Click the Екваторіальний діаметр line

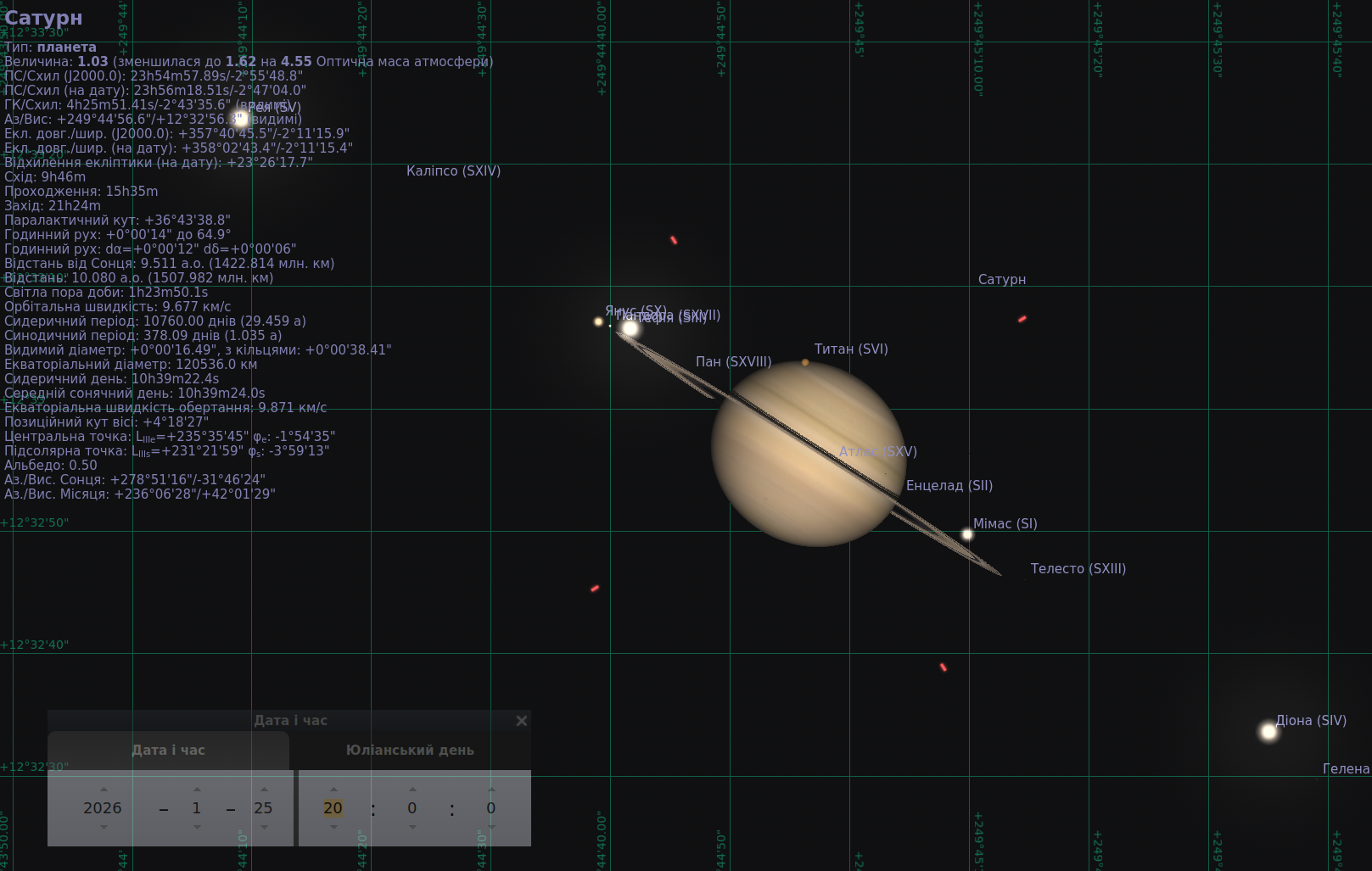(131, 365)
